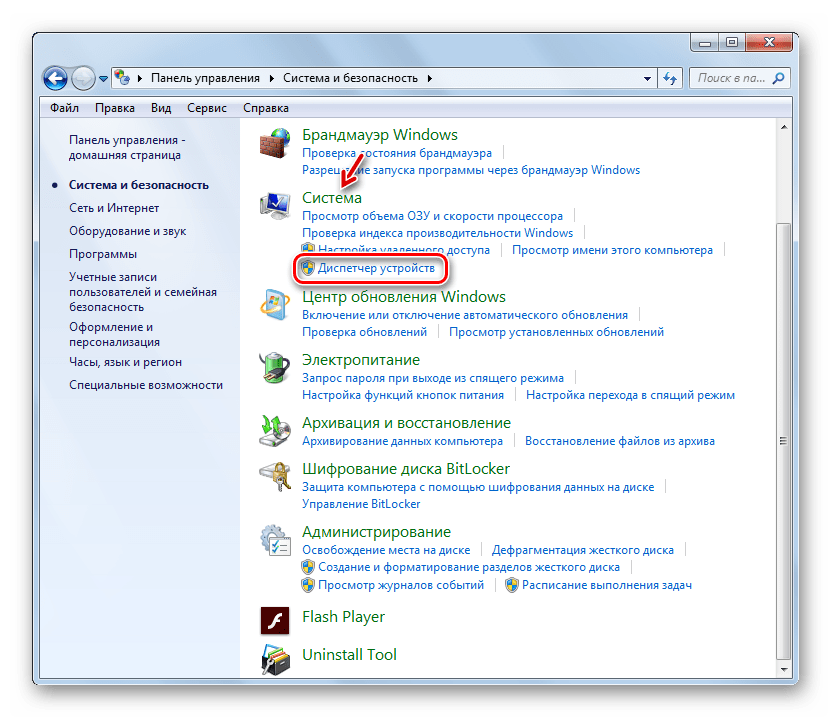
Task: Click the BitLocker drive with keys icon
Action: pos(275,477)
